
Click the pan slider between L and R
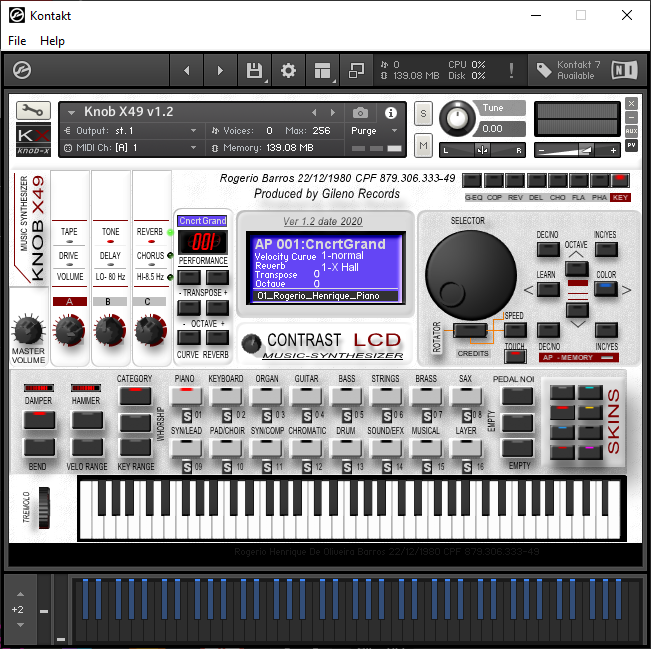click(482, 150)
